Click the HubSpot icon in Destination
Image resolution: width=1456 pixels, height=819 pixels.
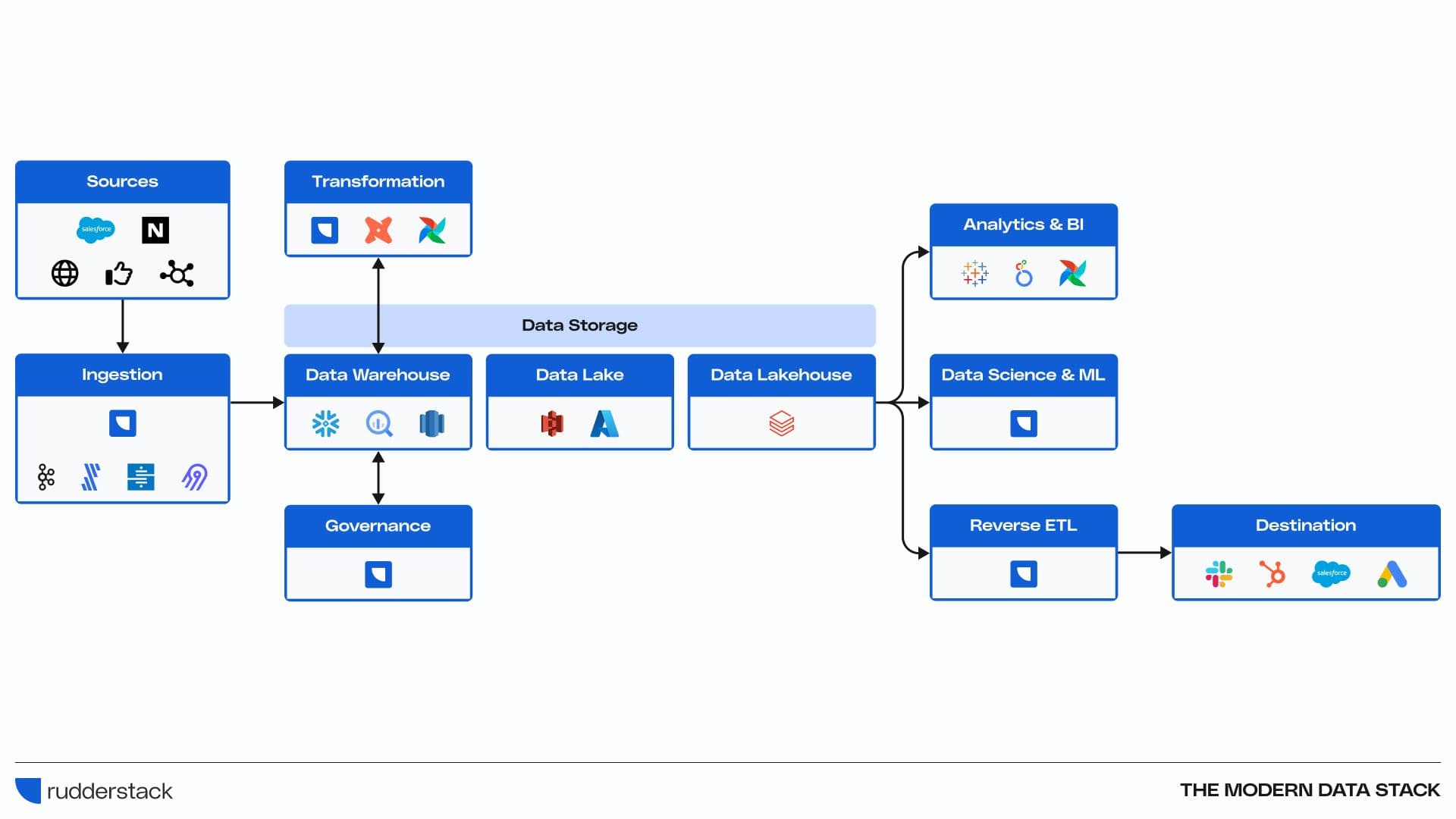click(1272, 574)
